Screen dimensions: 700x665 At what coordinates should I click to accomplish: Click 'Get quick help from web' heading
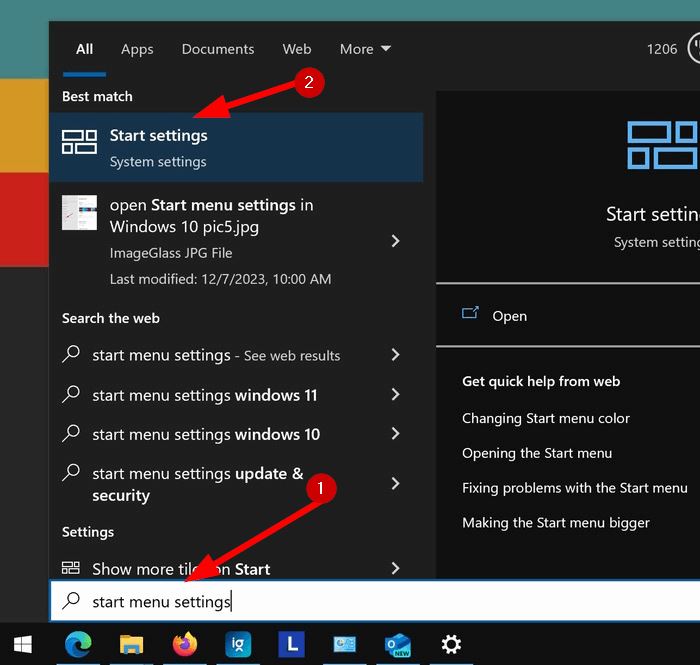click(x=541, y=382)
